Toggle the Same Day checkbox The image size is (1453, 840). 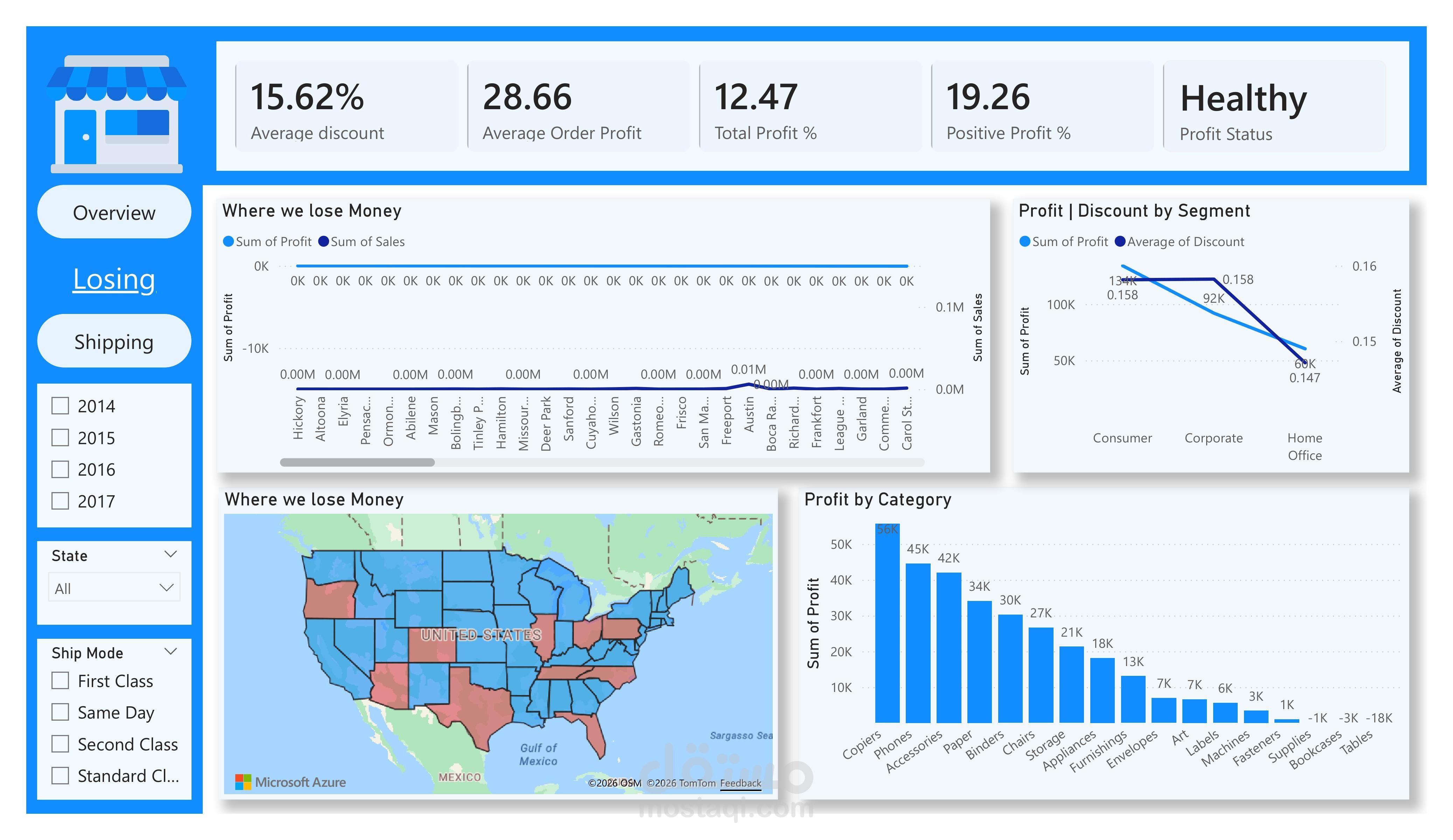pos(61,713)
